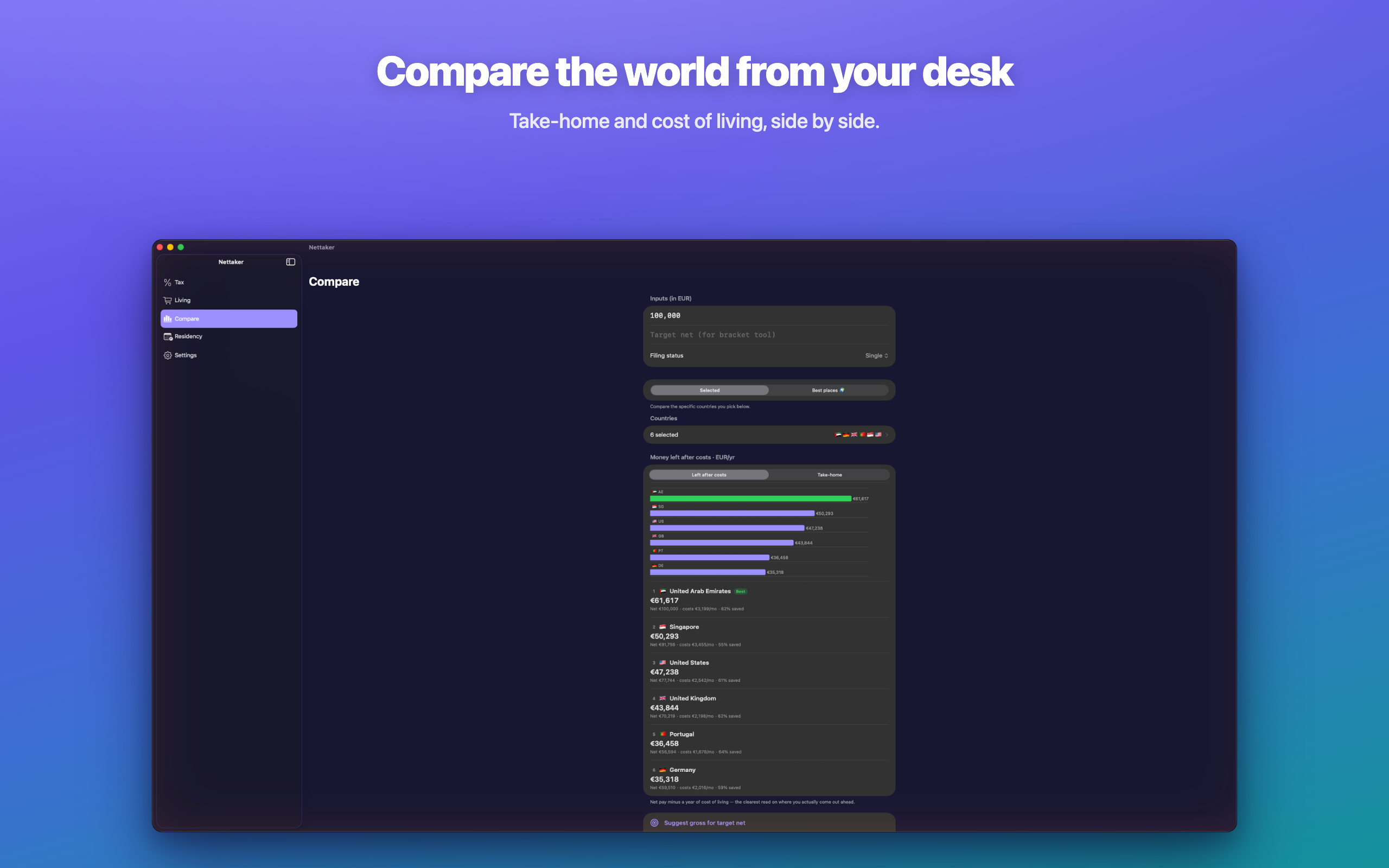Select the Take-home segment
Viewport: 1389px width, 868px height.
point(830,475)
